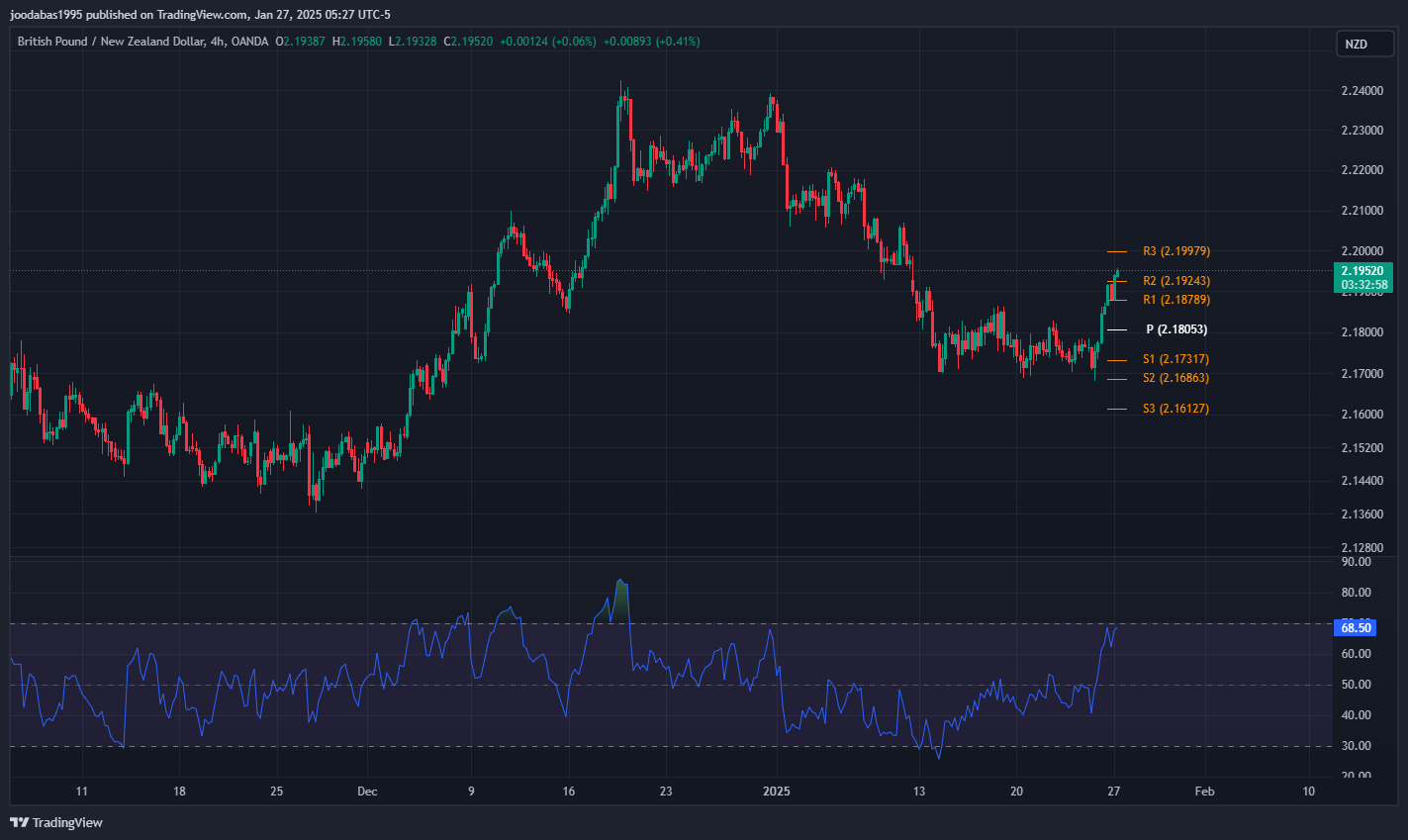Image resolution: width=1408 pixels, height=840 pixels.
Task: Click the TradingView logo in bottom-left corner
Action: (56, 822)
